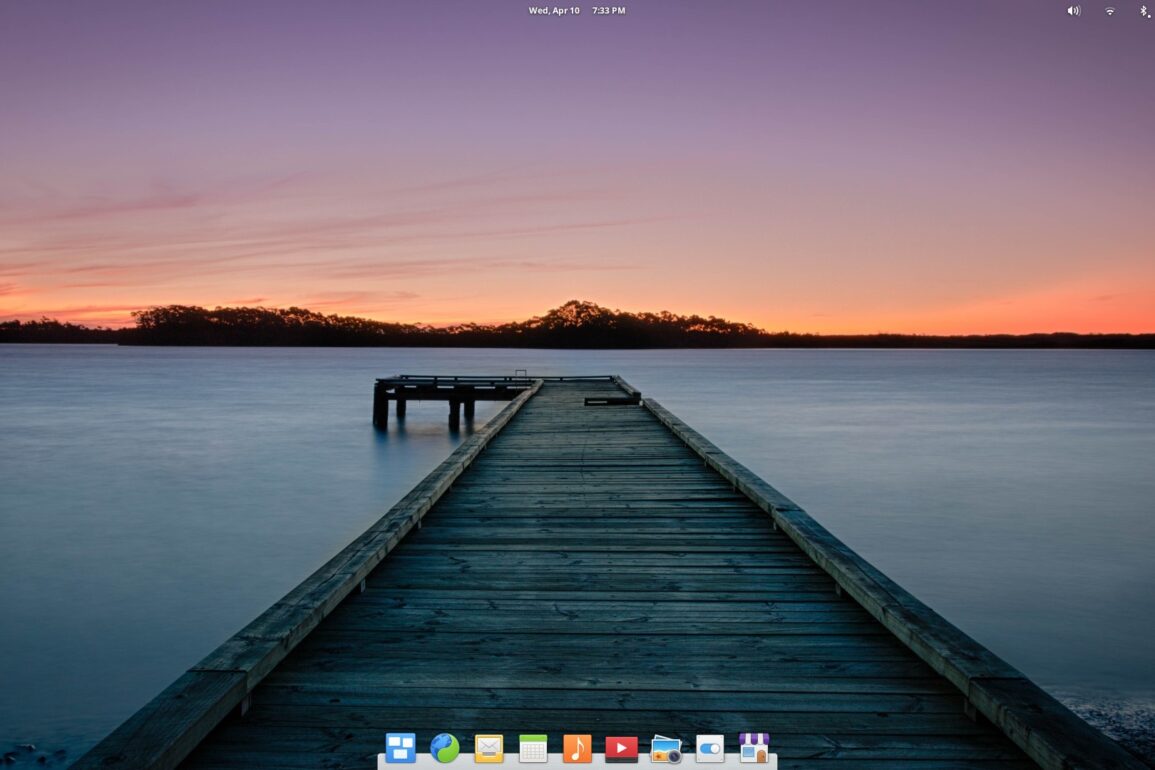
Task: Open the Bluetooth indicator menu
Action: tap(1144, 11)
